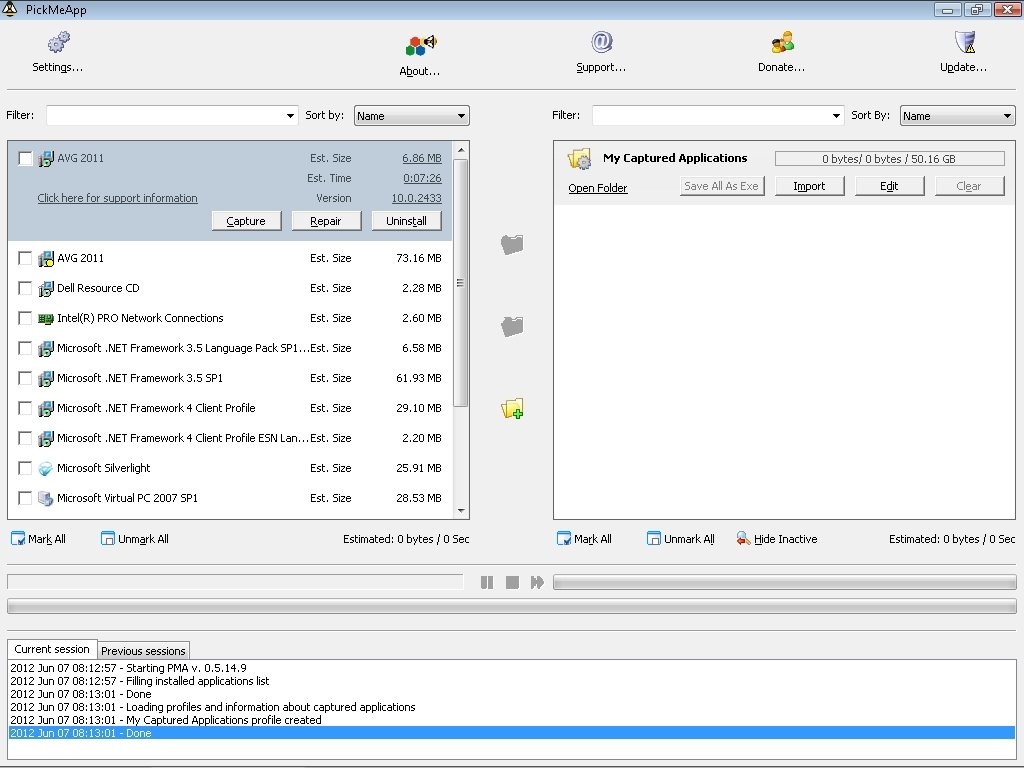
Task: Click the skip forward playback button
Action: 537,582
